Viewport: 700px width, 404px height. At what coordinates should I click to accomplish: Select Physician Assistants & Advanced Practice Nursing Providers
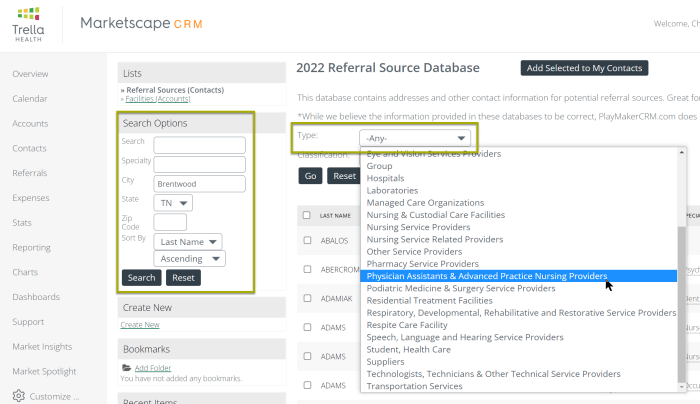pos(518,276)
